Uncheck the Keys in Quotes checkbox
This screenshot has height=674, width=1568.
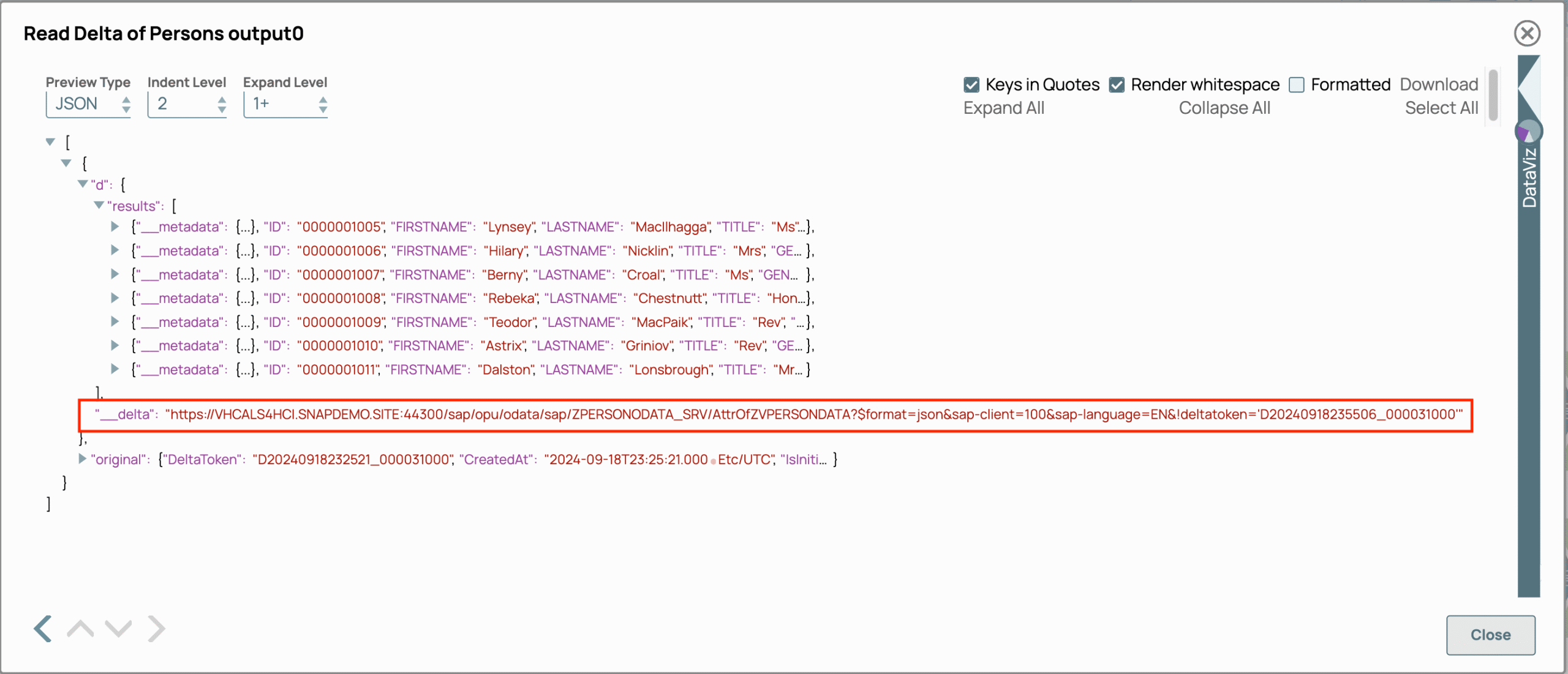[x=971, y=84]
